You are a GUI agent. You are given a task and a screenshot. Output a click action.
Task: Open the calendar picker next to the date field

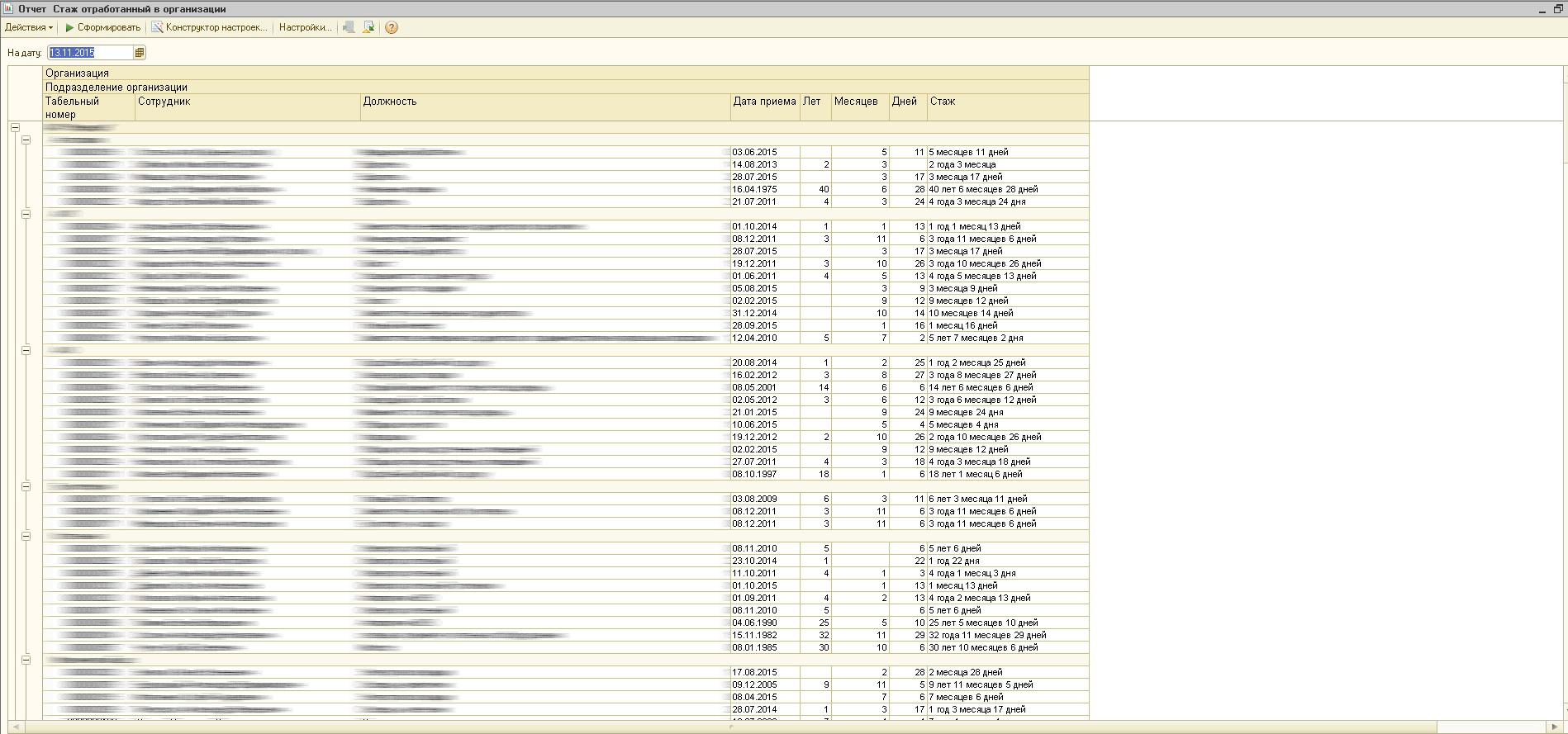coord(140,53)
